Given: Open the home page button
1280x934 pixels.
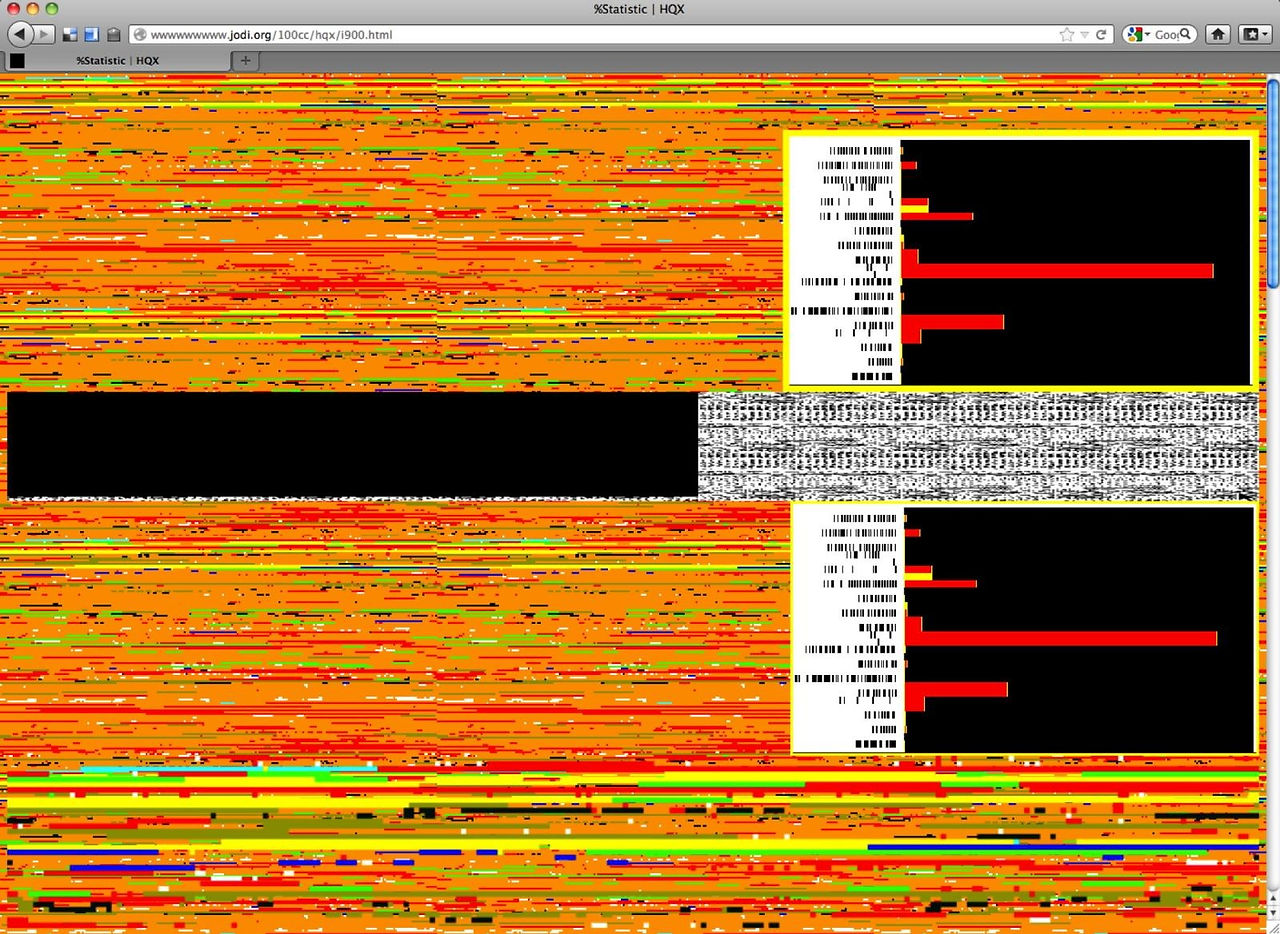Looking at the screenshot, I should [1218, 34].
